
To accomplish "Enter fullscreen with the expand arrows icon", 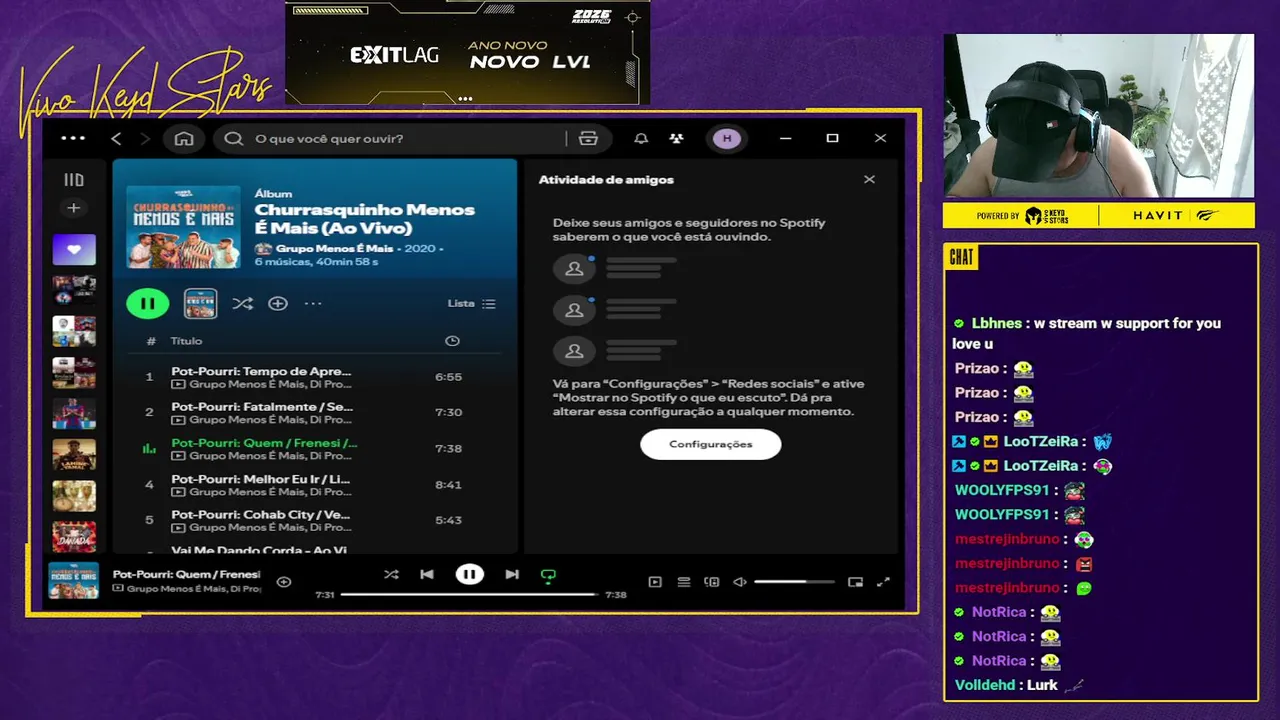I will [x=883, y=582].
